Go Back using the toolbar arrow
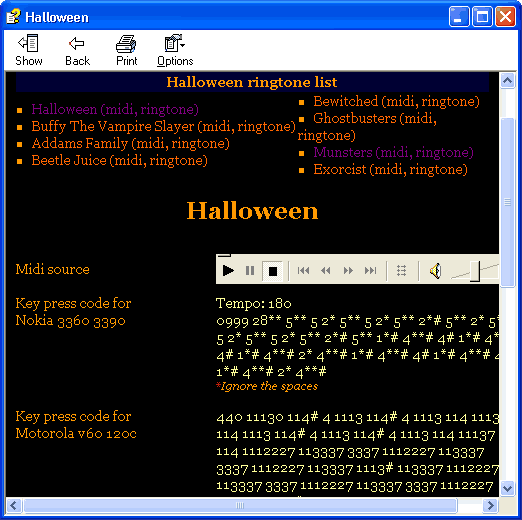 coord(77,50)
